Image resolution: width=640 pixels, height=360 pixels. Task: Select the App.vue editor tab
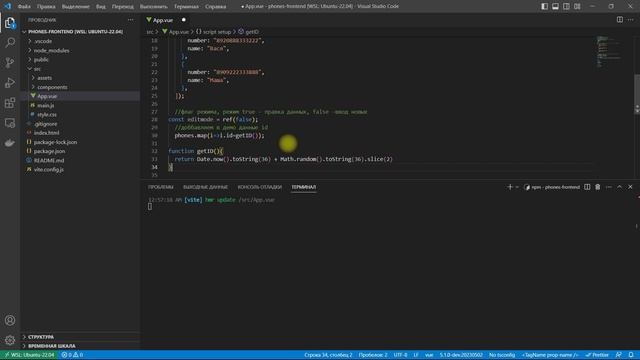point(163,20)
